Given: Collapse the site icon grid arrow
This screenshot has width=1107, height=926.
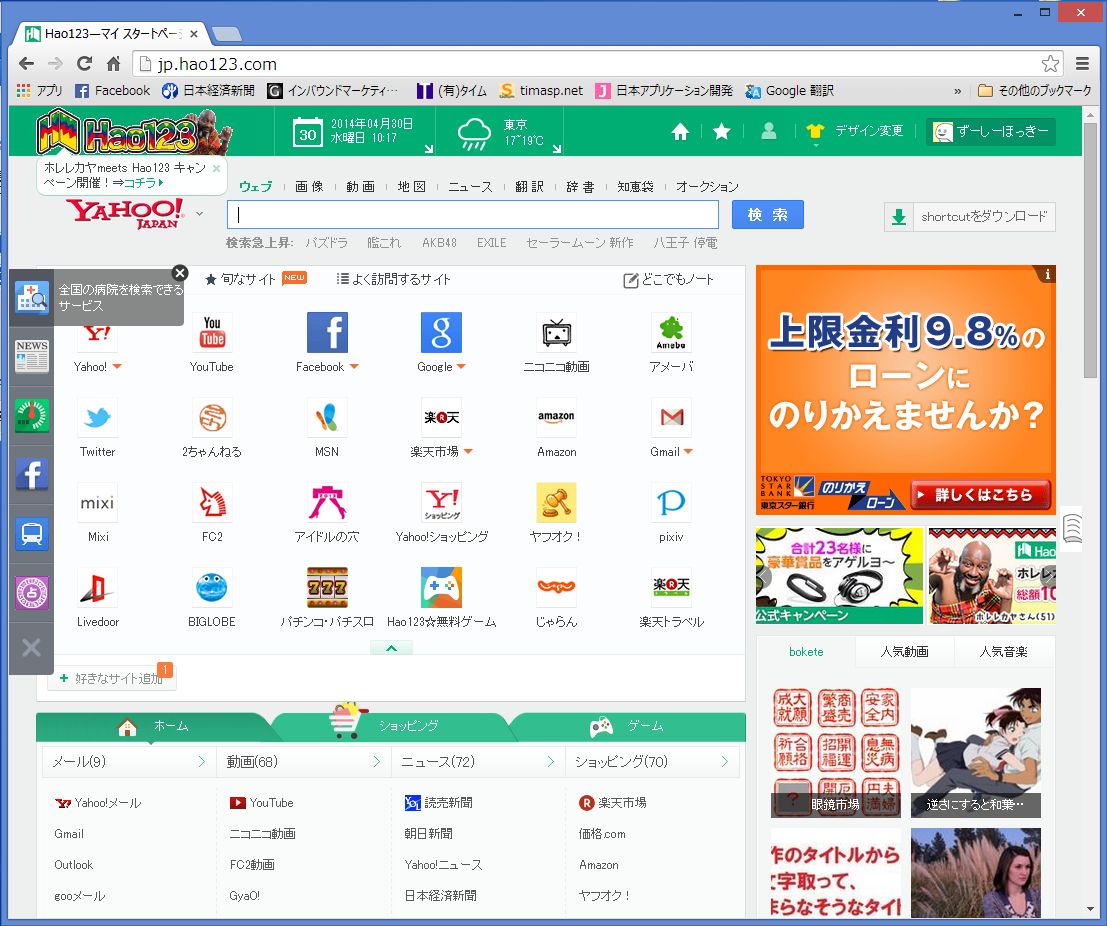Looking at the screenshot, I should (x=392, y=648).
